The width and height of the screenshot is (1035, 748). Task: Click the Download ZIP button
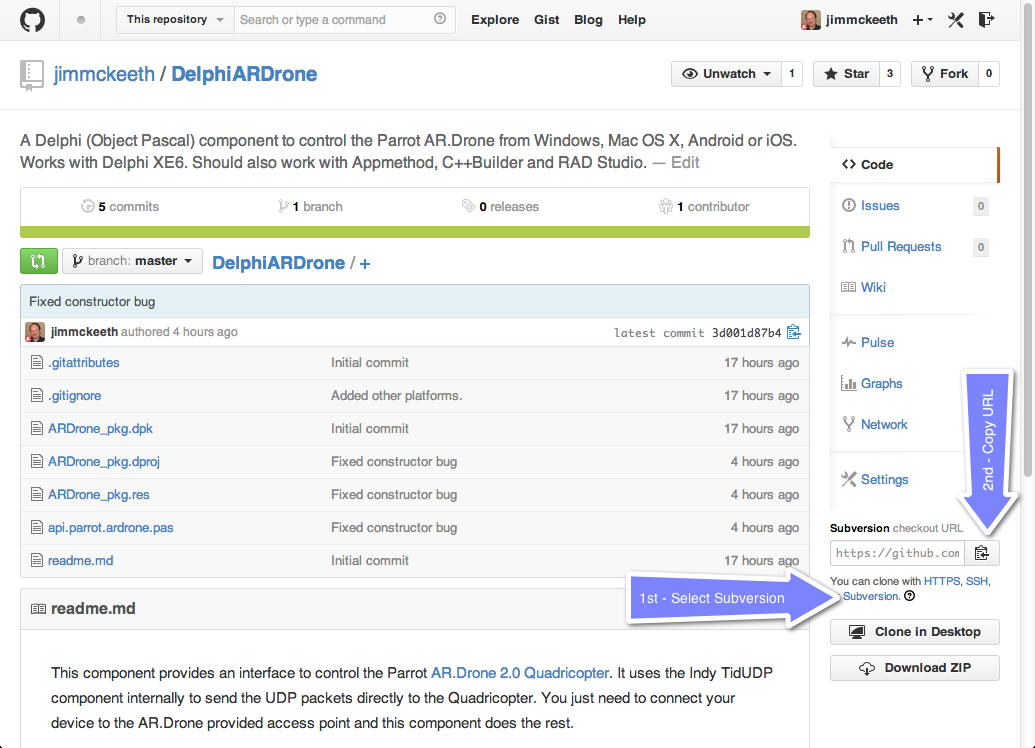point(914,668)
